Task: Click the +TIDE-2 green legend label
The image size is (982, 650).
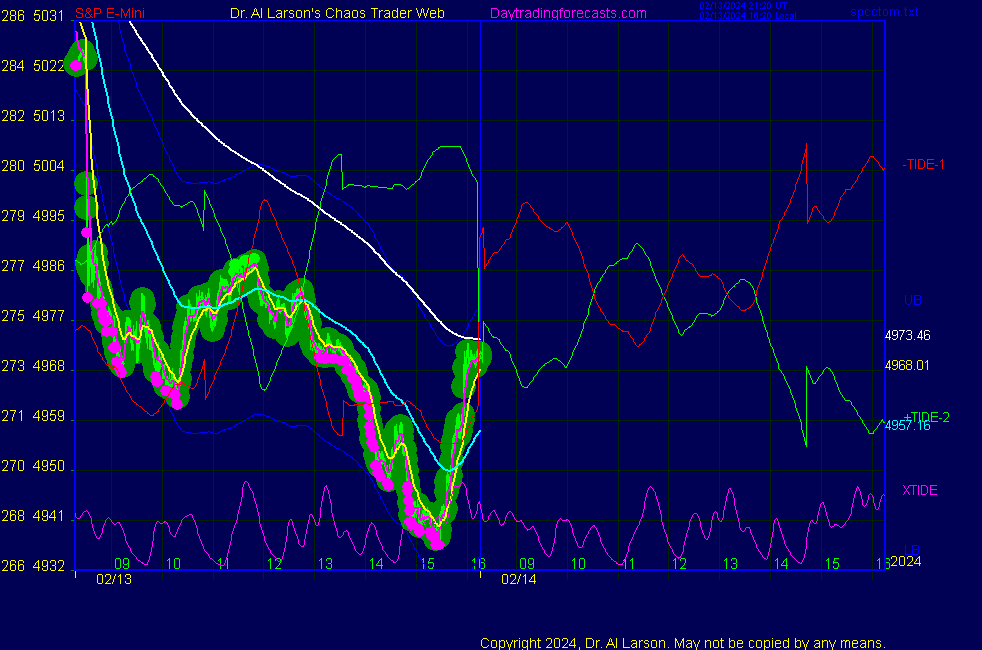Action: [926, 417]
